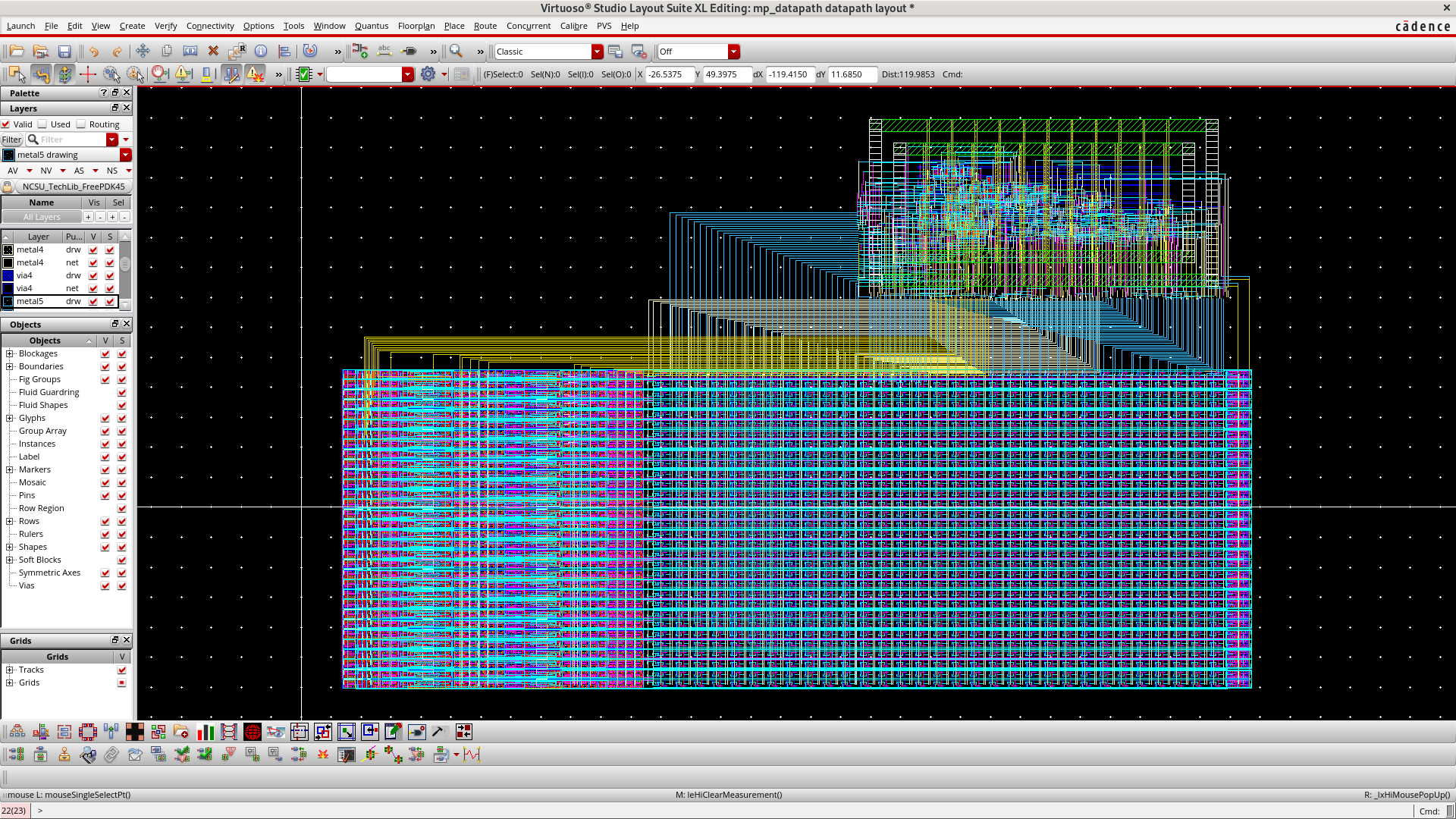Image resolution: width=1456 pixels, height=819 pixels.
Task: Select the metal5 drw layer color swatch
Action: point(8,302)
